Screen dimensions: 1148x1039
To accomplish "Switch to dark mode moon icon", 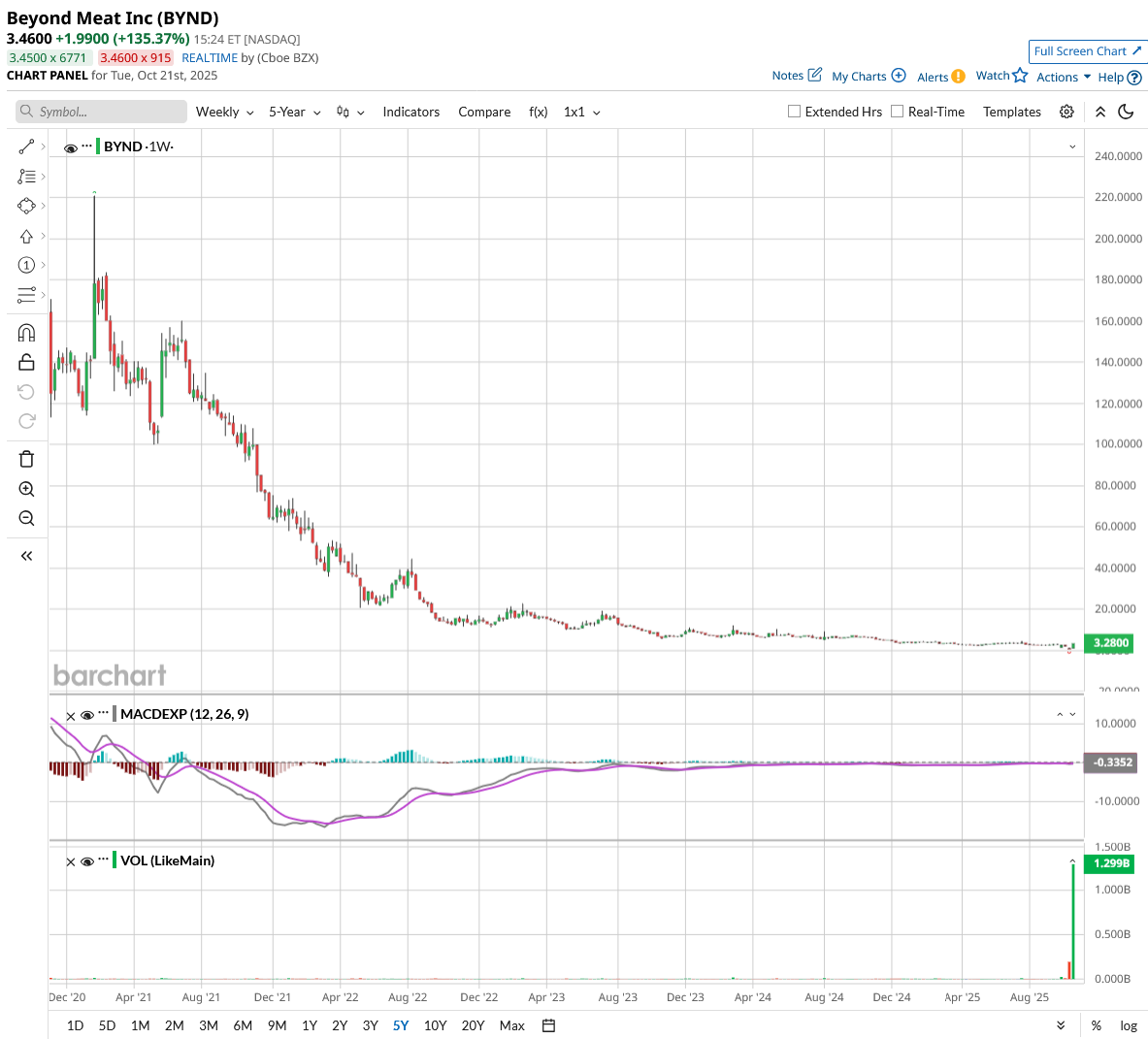I will tap(1126, 112).
